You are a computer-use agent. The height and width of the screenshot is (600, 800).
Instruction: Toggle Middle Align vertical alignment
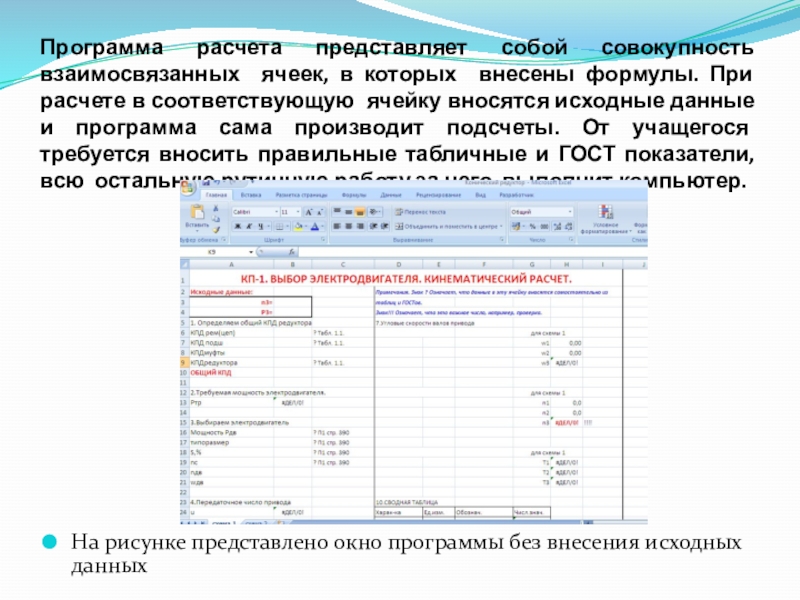(348, 212)
